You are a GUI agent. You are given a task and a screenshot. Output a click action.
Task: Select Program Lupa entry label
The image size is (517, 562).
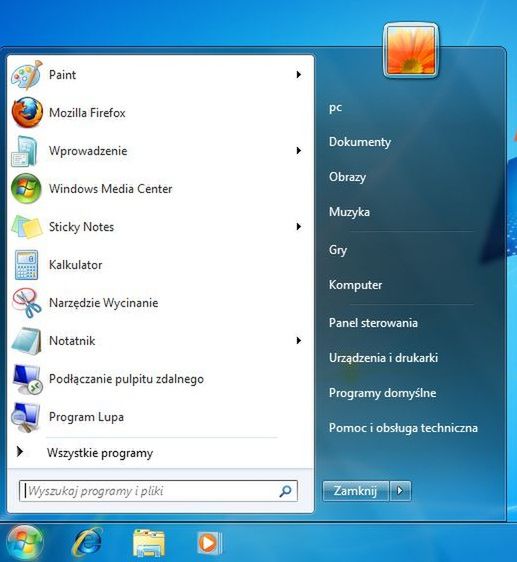86,417
